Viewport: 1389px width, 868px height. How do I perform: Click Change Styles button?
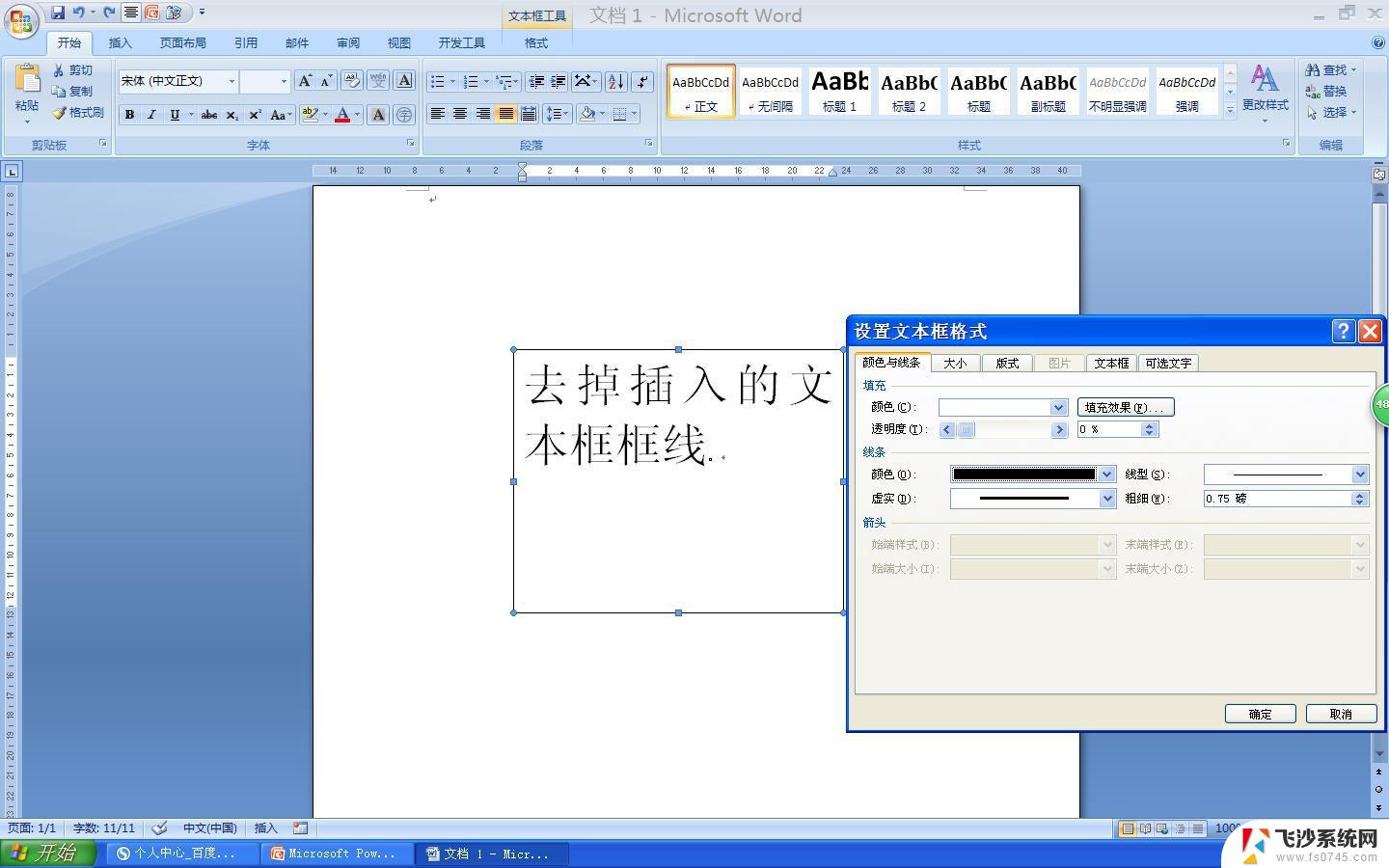pyautogui.click(x=1265, y=95)
